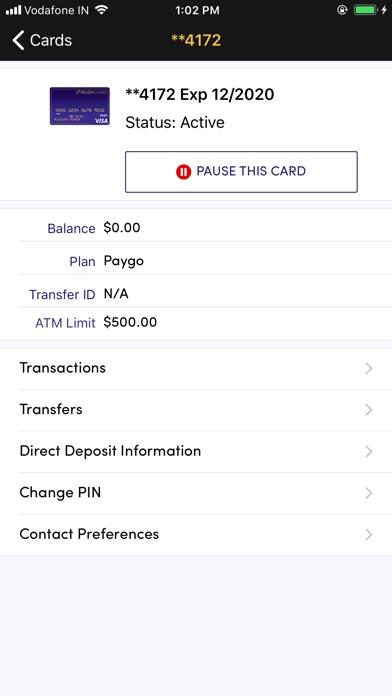Expand Transfers using its chevron
The width and height of the screenshot is (392, 696).
(x=368, y=410)
